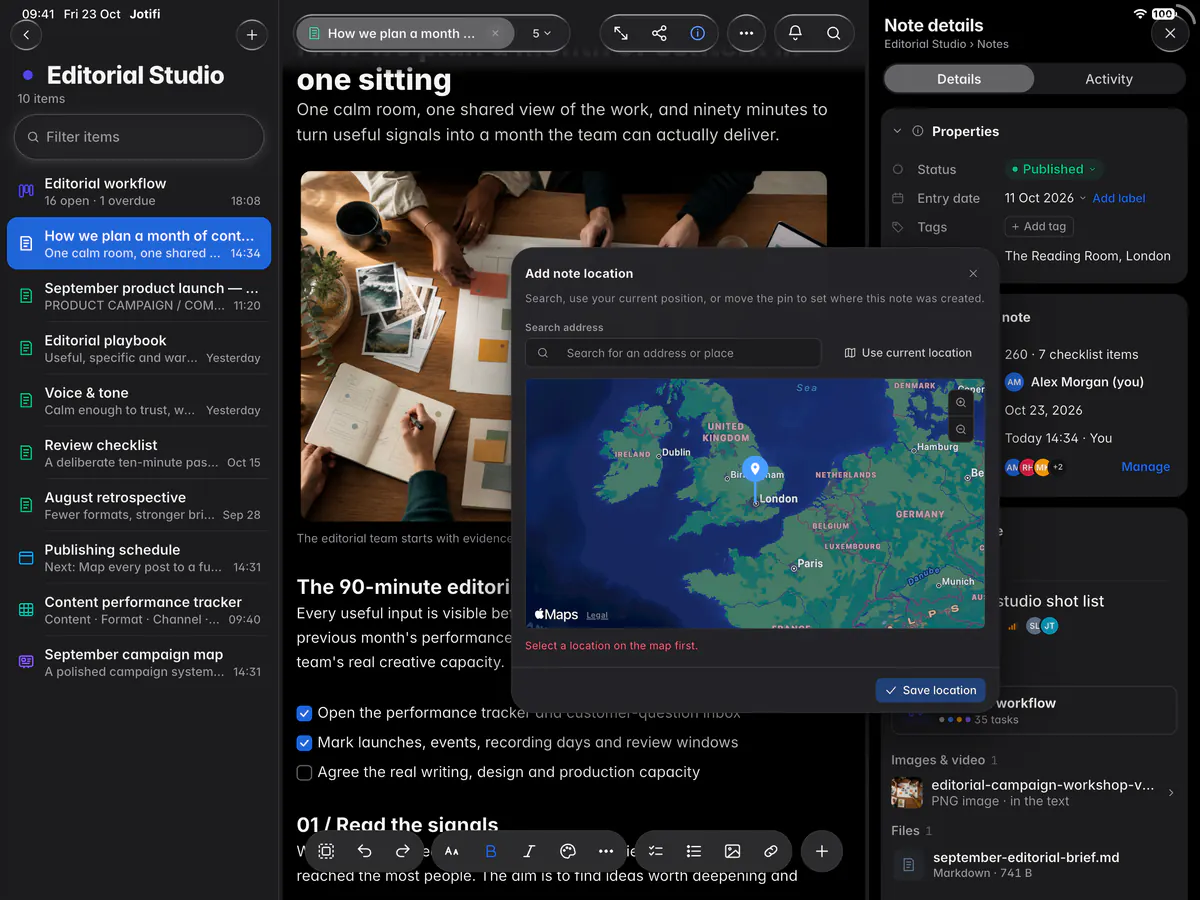This screenshot has width=1200, height=900.
Task: Click the battery indicator in status bar
Action: pyautogui.click(x=1164, y=14)
